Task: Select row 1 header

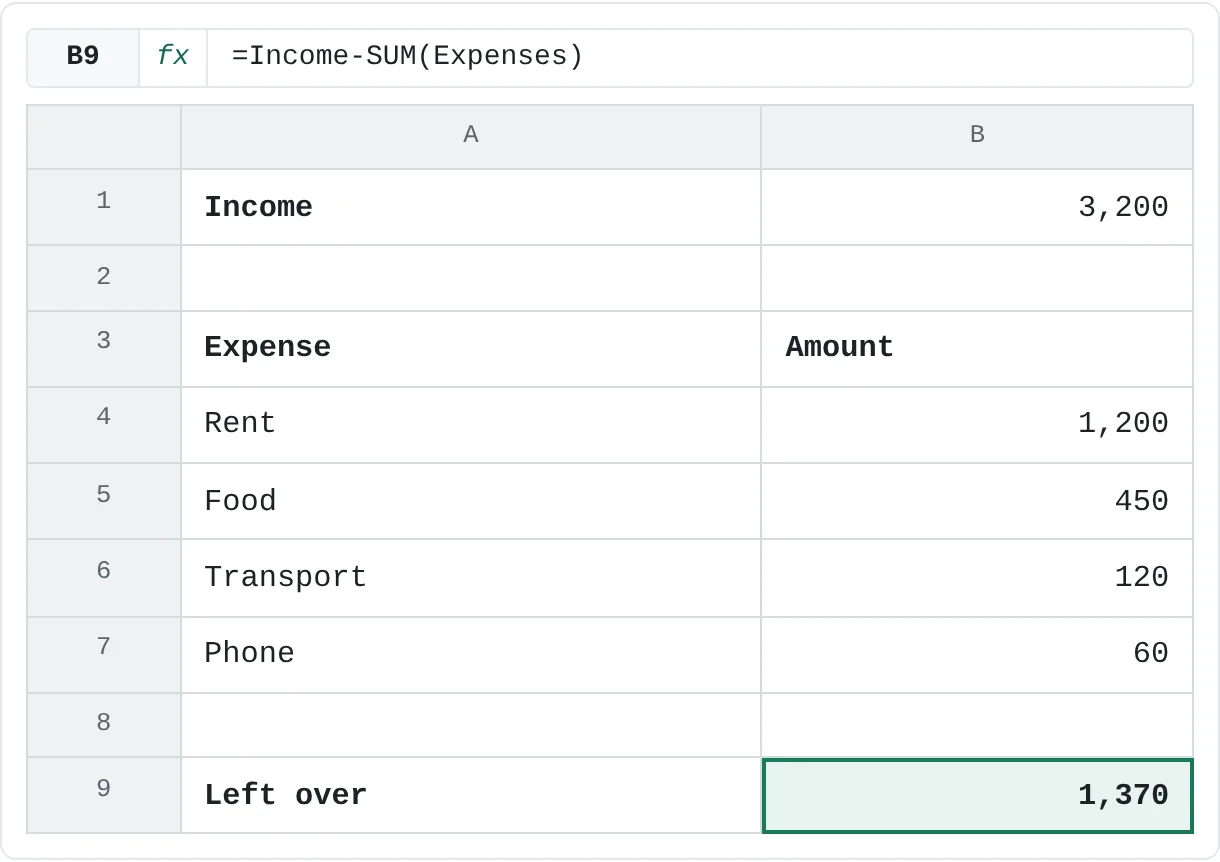Action: click(x=104, y=207)
